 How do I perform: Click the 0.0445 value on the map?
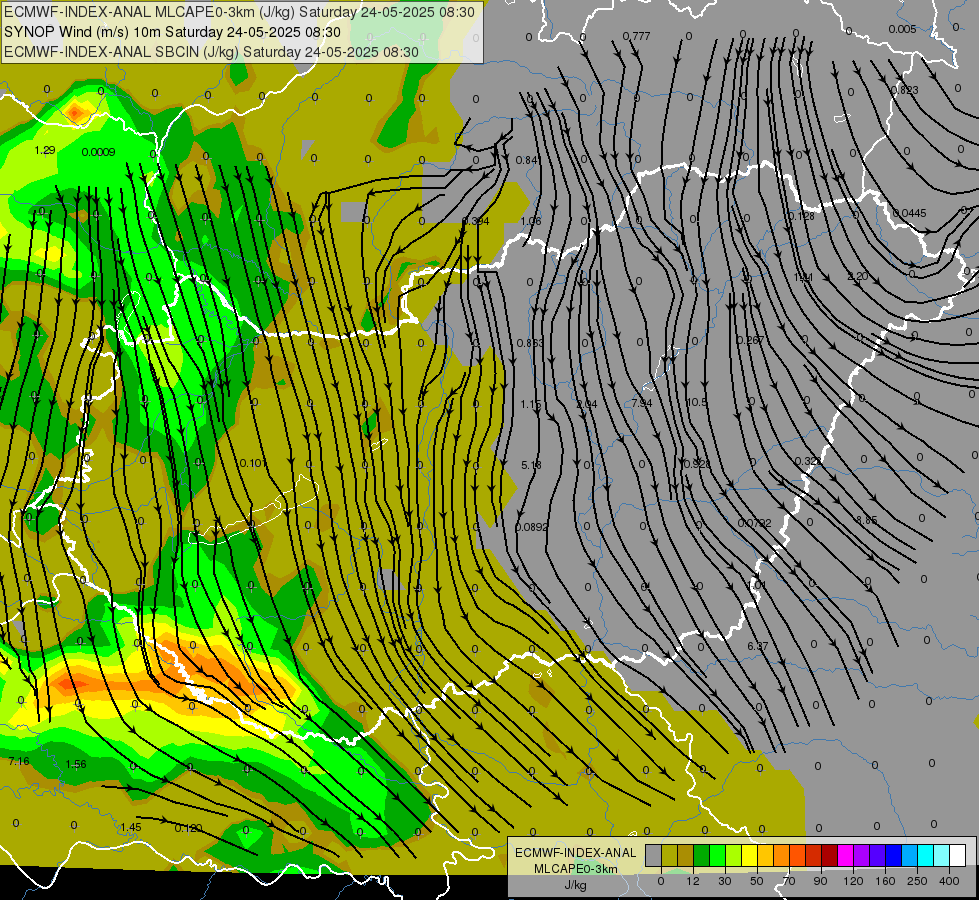[909, 213]
